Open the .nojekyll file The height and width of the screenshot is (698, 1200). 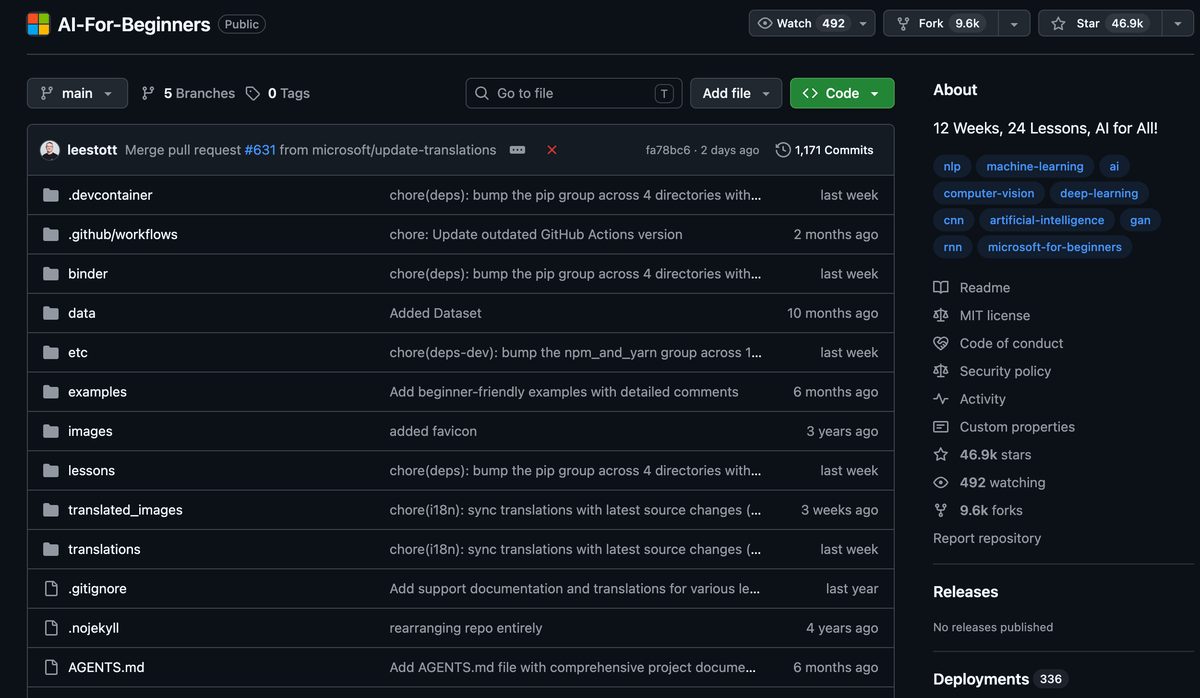[94, 628]
